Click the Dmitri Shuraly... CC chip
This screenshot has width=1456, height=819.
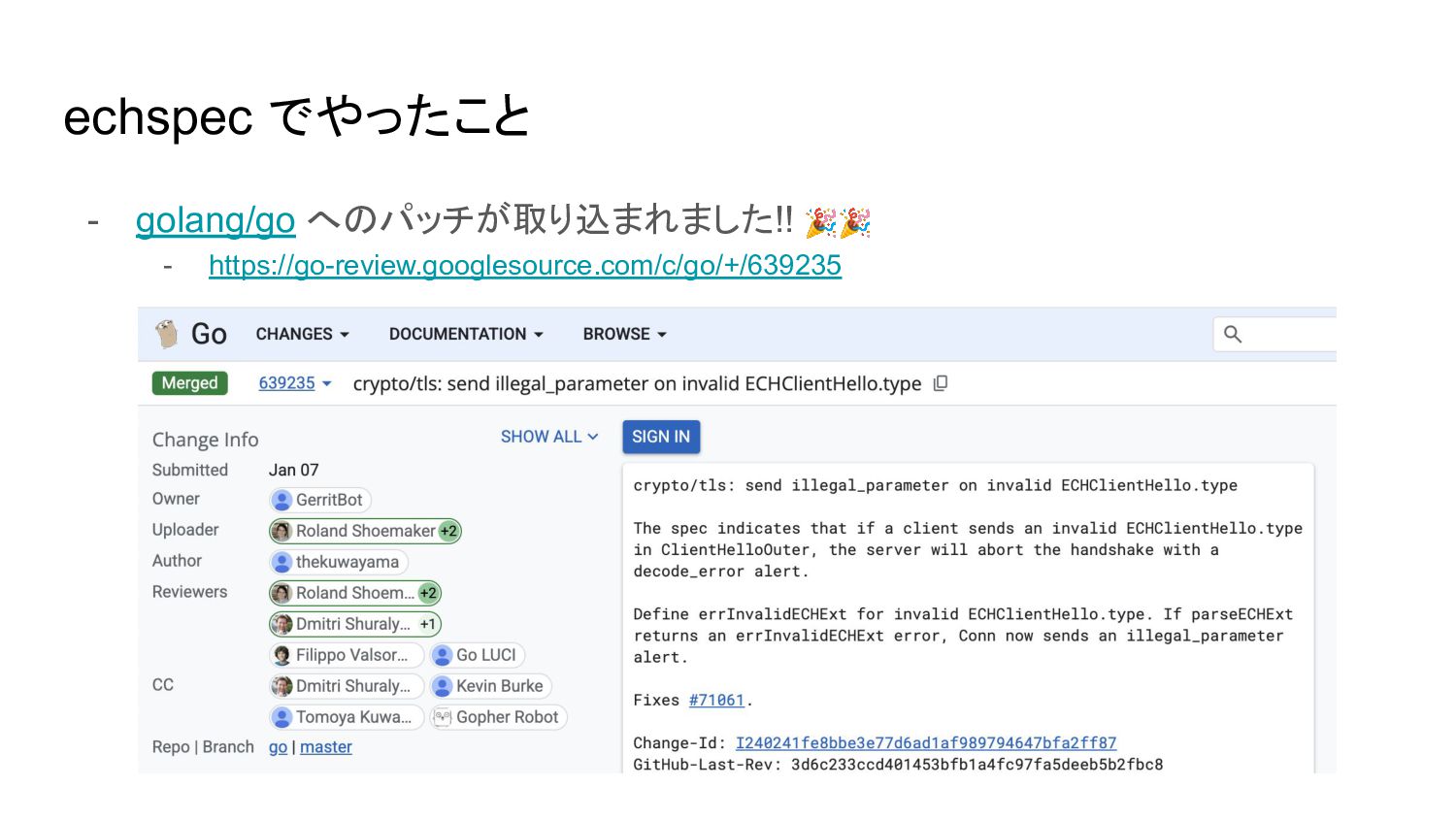346,686
